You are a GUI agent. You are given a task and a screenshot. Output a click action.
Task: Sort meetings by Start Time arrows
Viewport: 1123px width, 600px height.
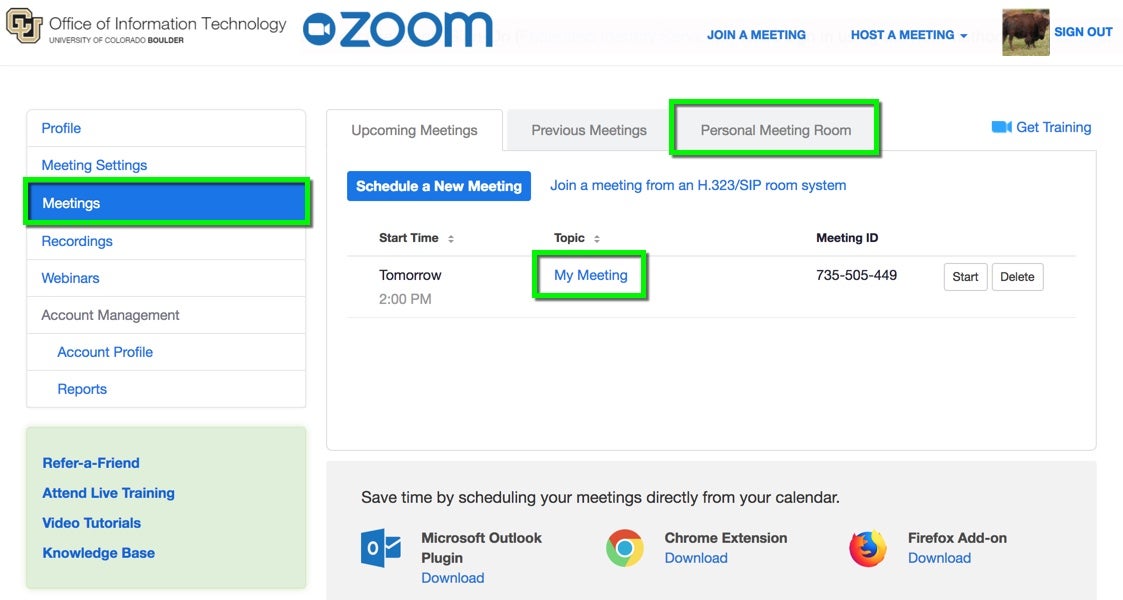(x=451, y=239)
